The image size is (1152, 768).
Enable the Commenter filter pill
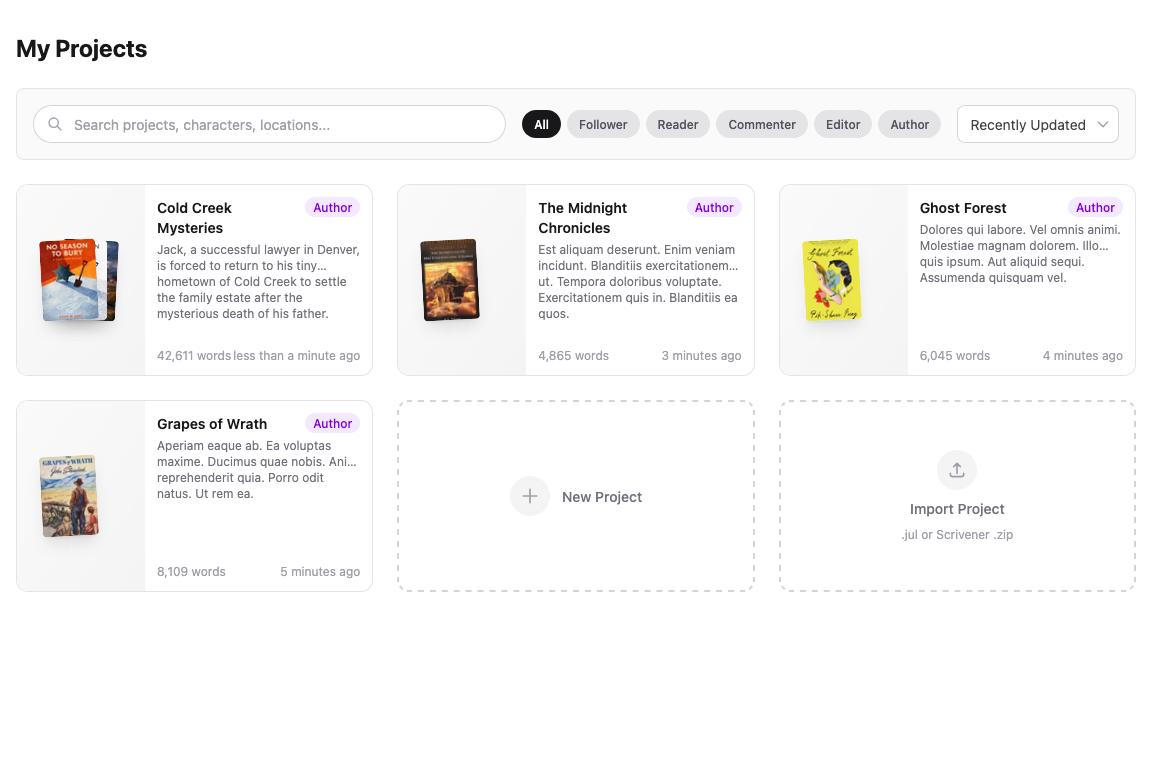point(761,124)
